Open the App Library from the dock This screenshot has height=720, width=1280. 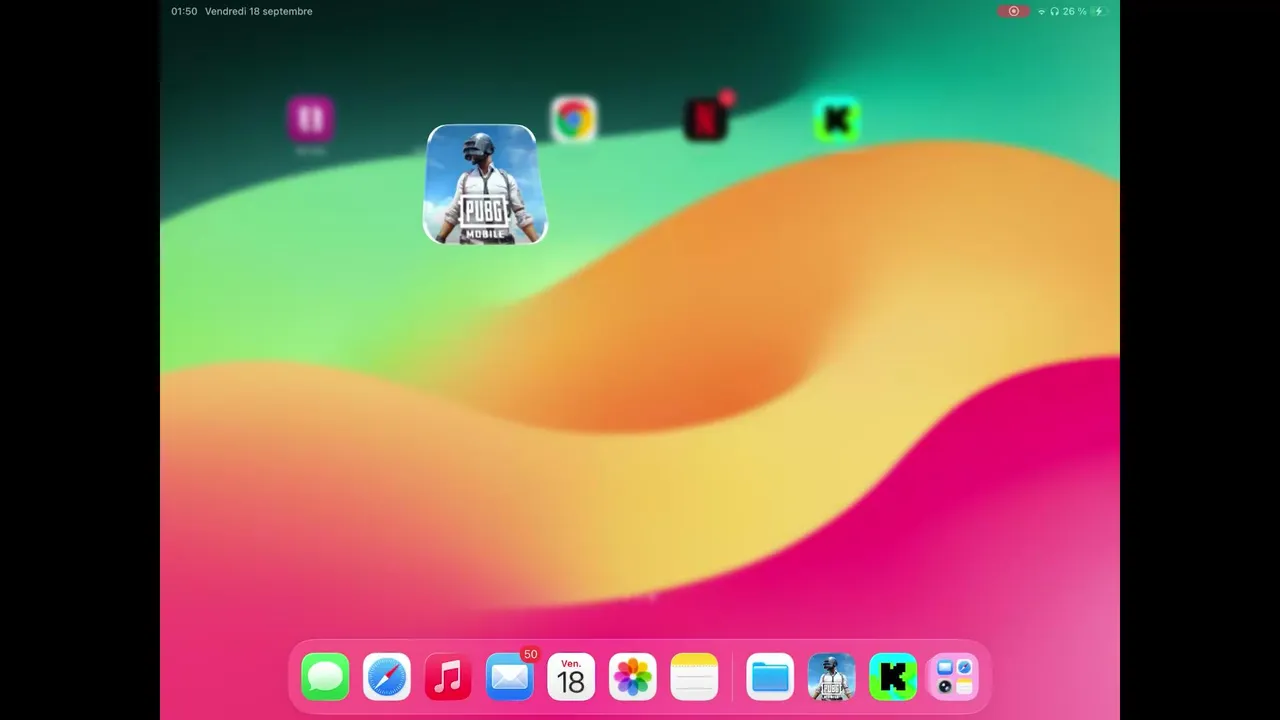(955, 677)
